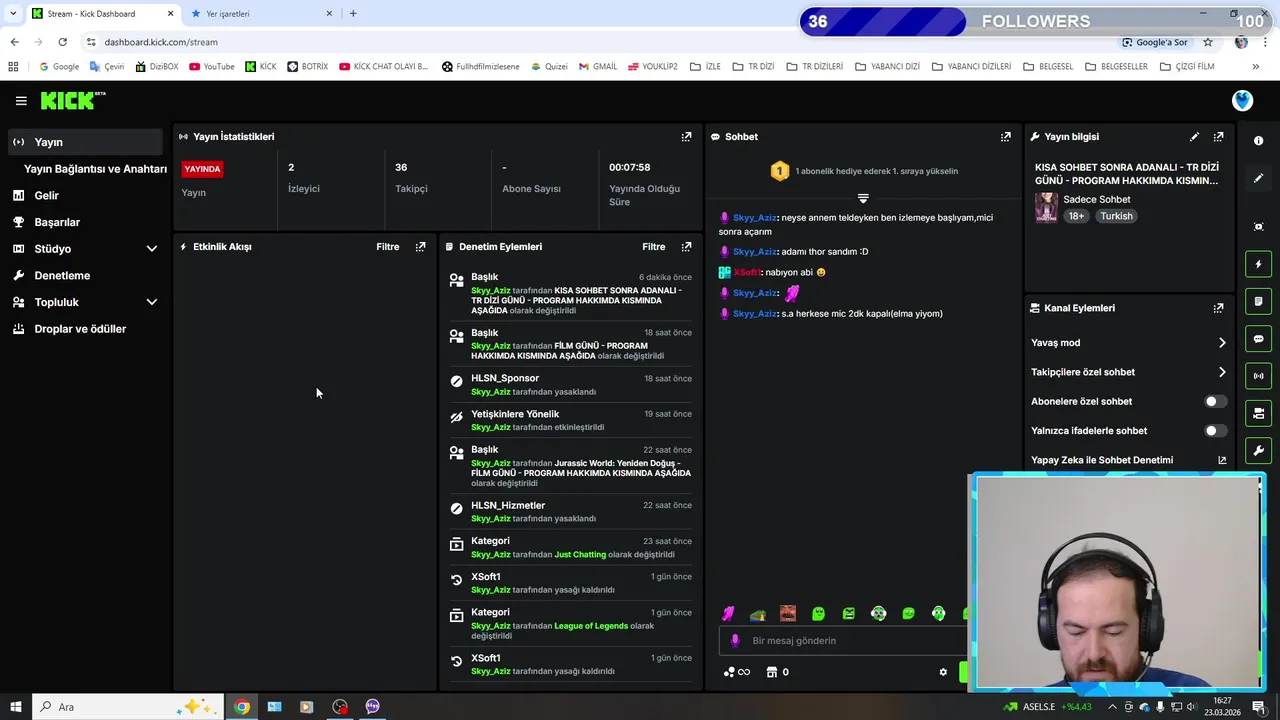Click the chat collapse arrow under gift banner
This screenshot has height=720, width=1280.
coord(863,198)
